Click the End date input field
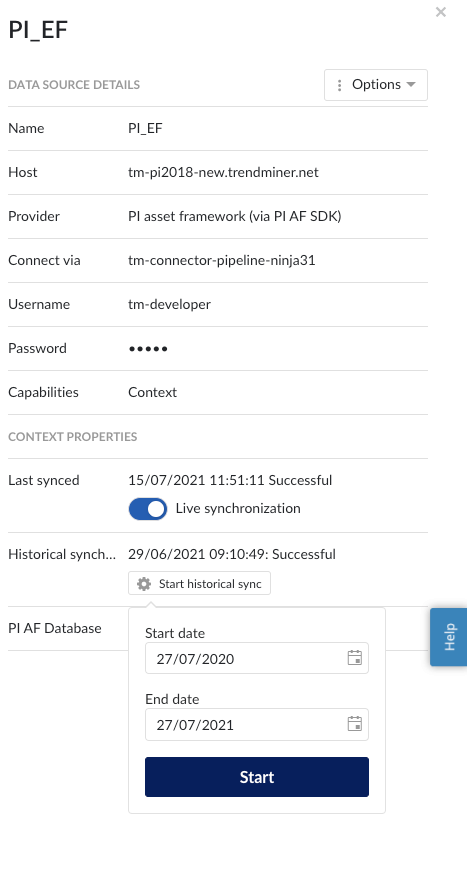 click(256, 724)
